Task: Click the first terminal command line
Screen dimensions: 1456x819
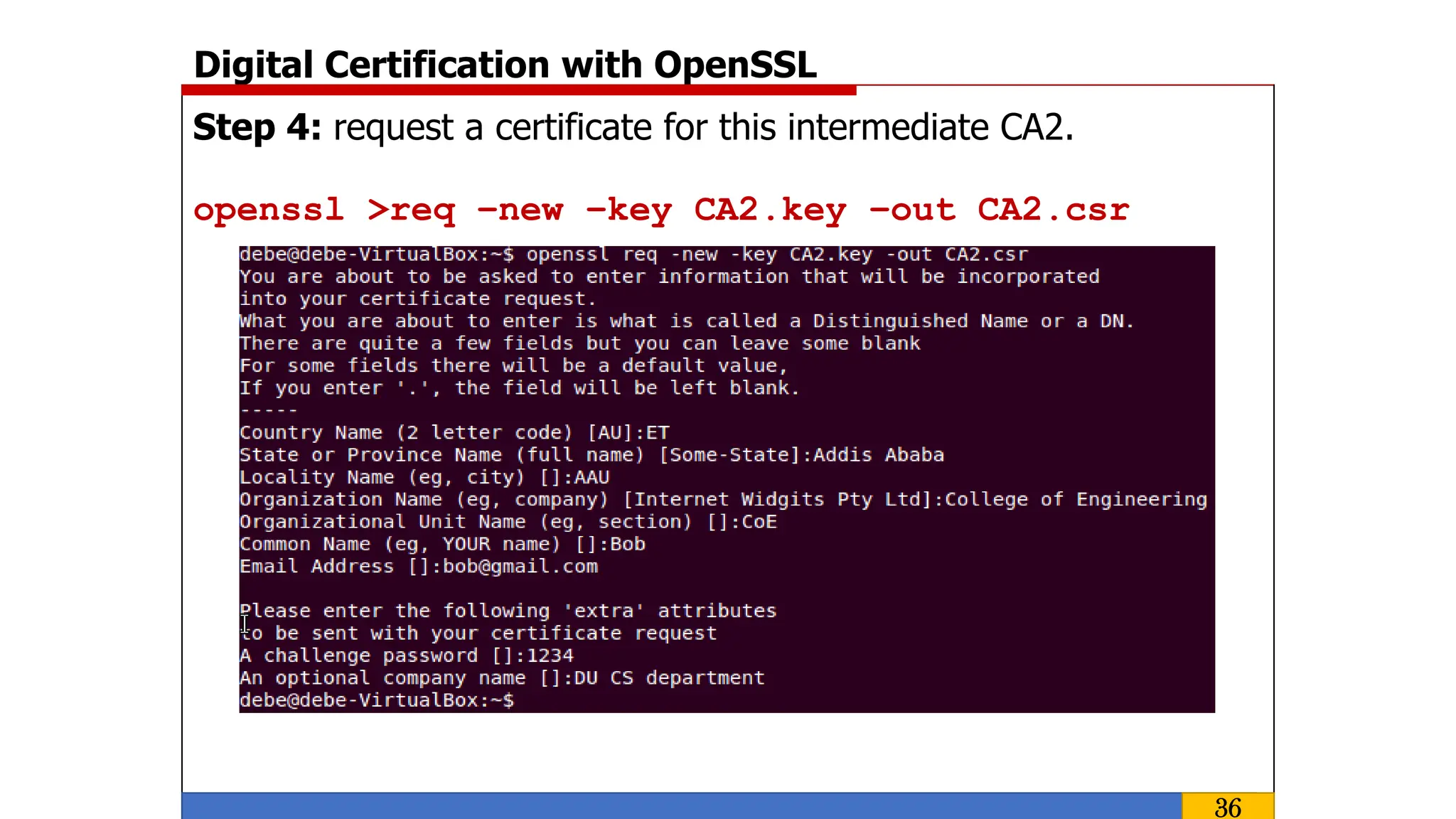Action: 633,255
